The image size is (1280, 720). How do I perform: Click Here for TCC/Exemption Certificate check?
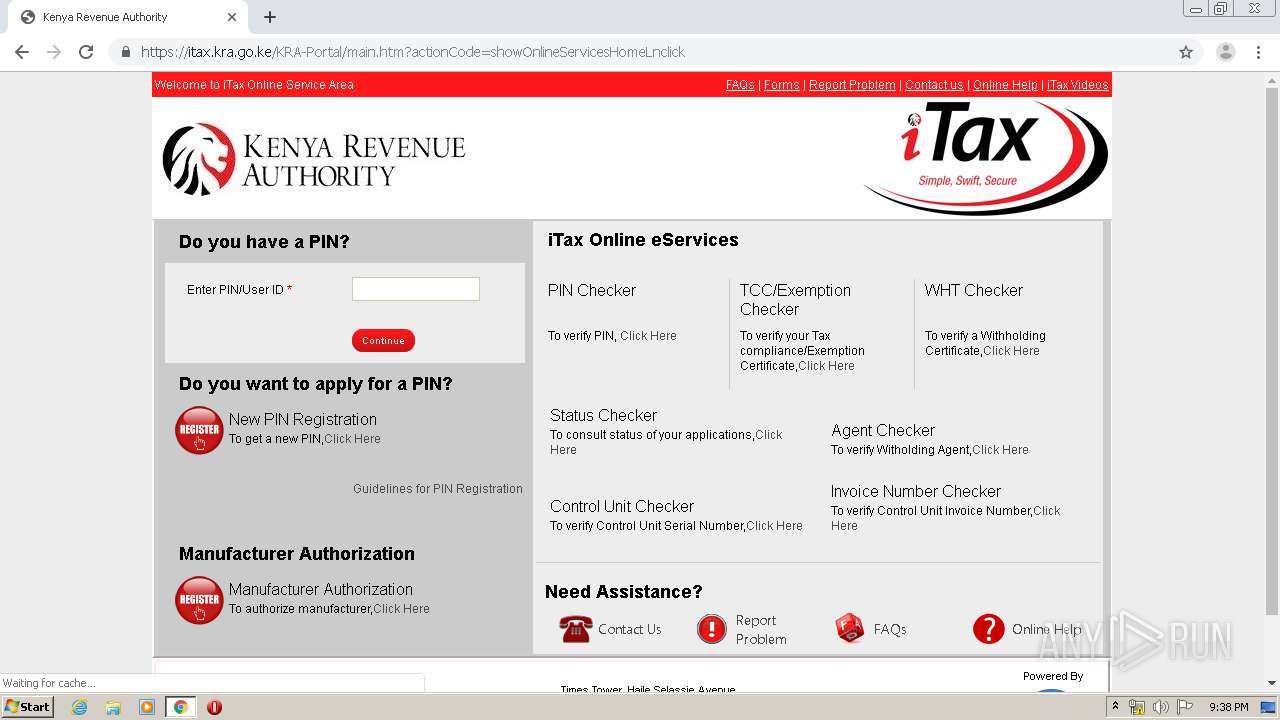point(826,366)
